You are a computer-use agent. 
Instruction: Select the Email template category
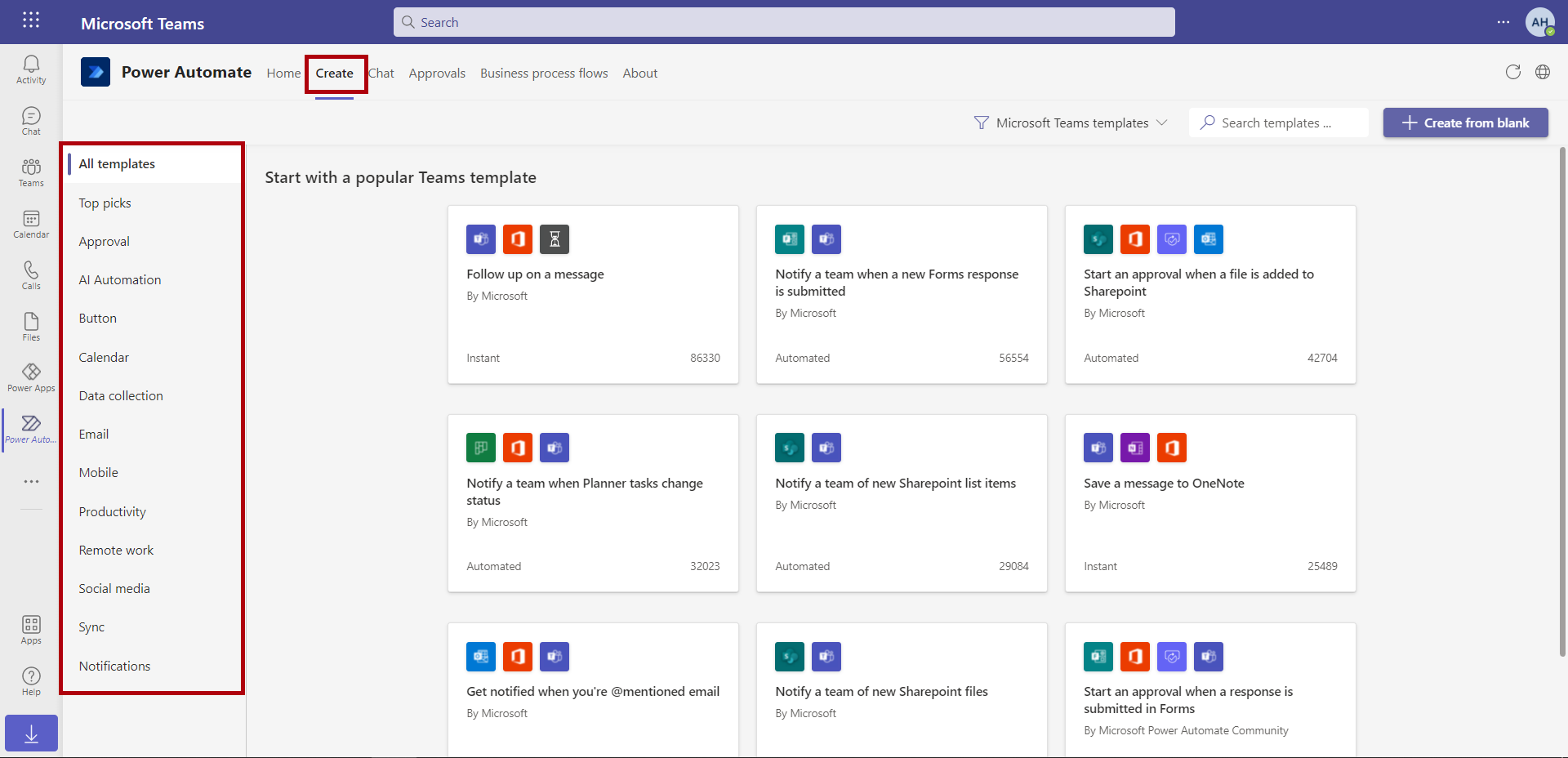click(x=153, y=435)
